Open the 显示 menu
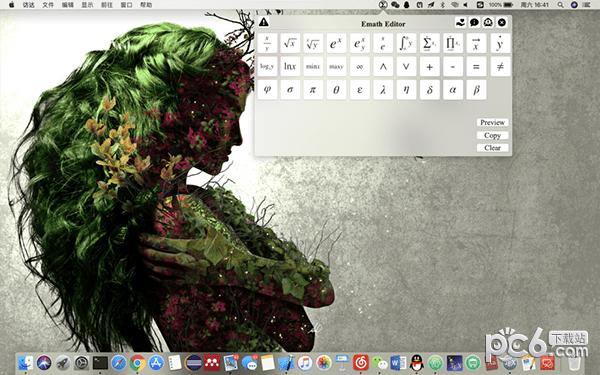 point(87,5)
